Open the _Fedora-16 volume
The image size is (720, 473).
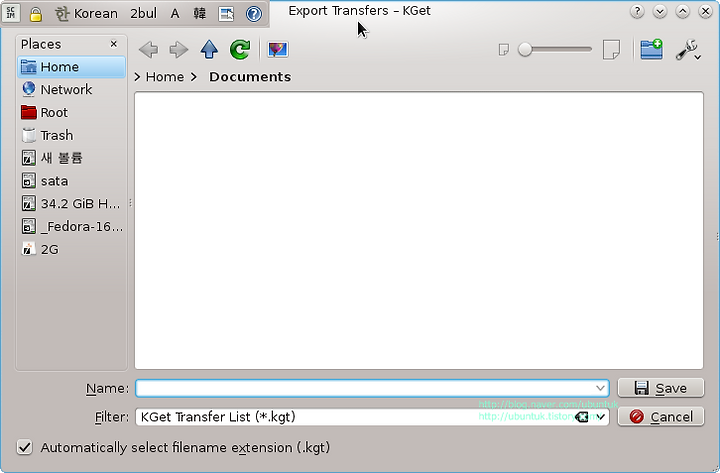point(71,226)
